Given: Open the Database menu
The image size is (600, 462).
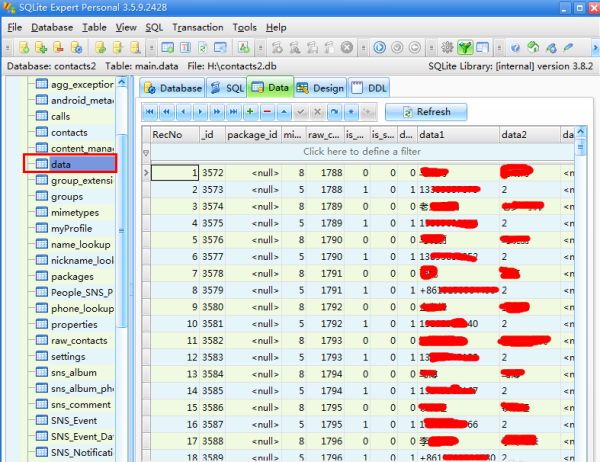Looking at the screenshot, I should point(52,28).
